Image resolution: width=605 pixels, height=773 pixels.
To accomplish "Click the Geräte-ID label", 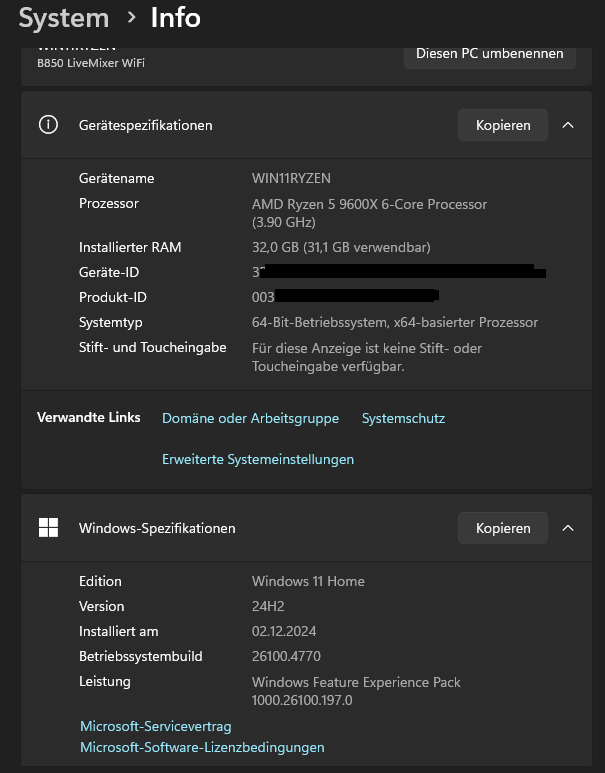I will pyautogui.click(x=109, y=273).
